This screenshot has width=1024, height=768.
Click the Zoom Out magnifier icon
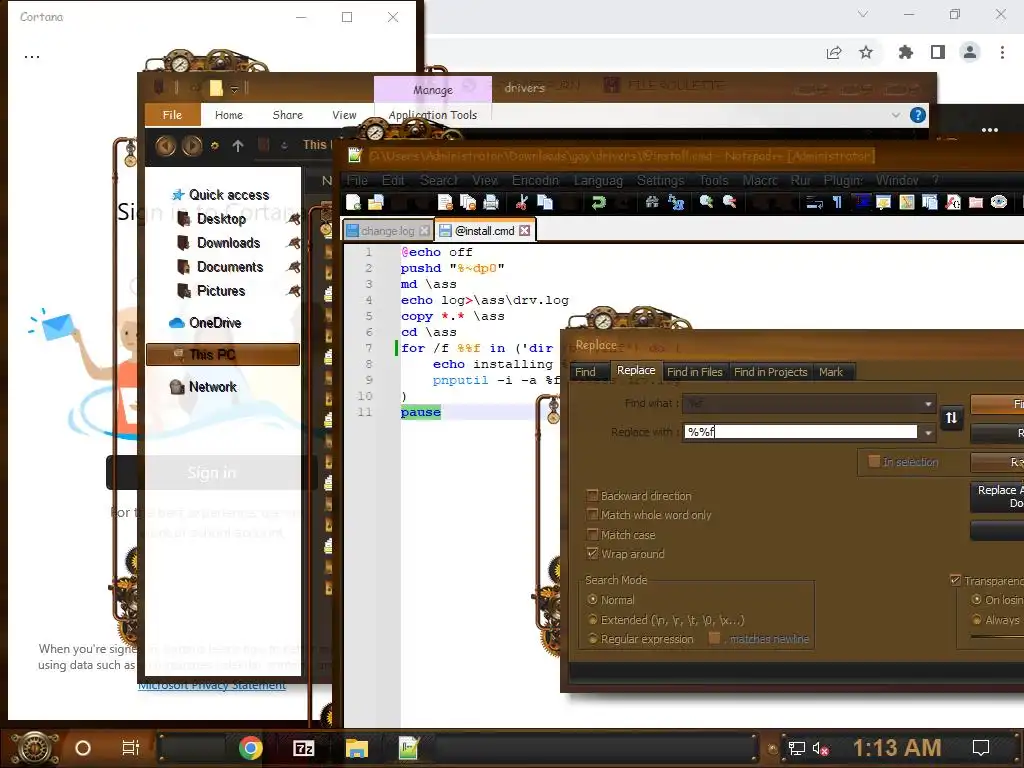729,202
